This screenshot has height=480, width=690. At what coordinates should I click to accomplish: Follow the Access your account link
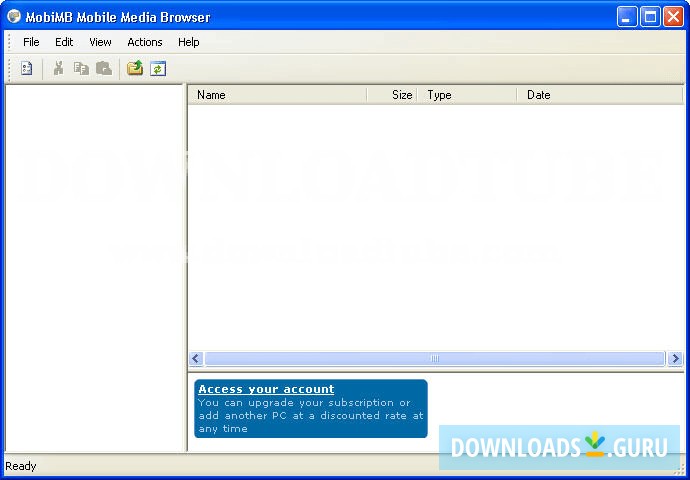coord(266,389)
